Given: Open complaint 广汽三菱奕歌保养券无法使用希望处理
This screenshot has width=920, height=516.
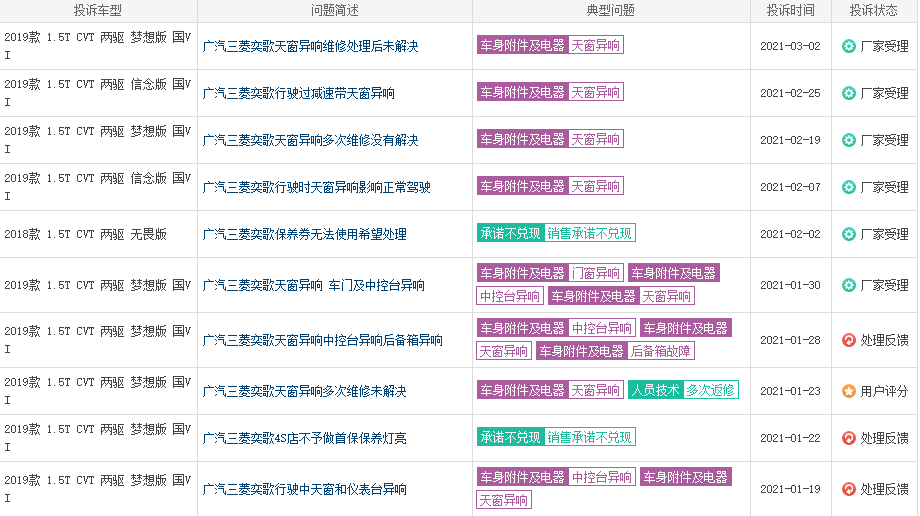Looking at the screenshot, I should click(305, 234).
